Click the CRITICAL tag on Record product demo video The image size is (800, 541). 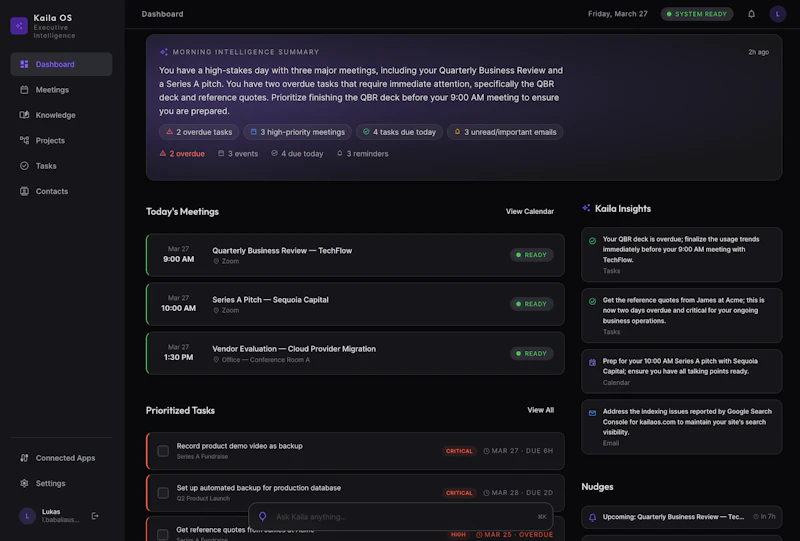pos(459,451)
